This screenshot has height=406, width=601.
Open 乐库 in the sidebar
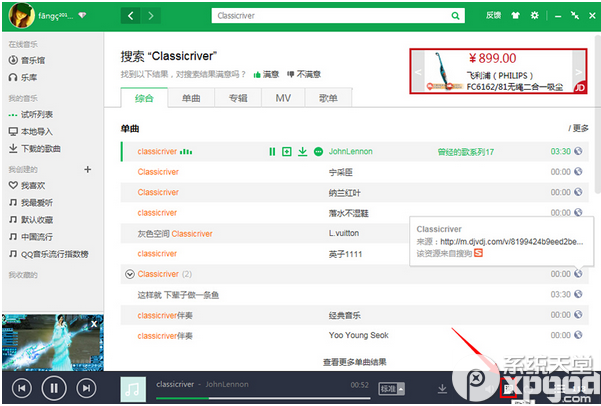click(23, 77)
